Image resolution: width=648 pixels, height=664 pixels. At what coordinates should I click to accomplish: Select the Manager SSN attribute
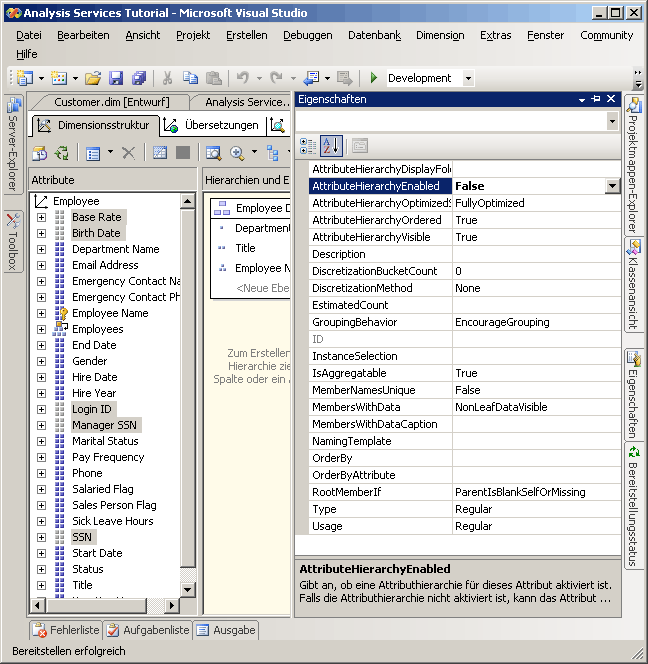tap(104, 425)
